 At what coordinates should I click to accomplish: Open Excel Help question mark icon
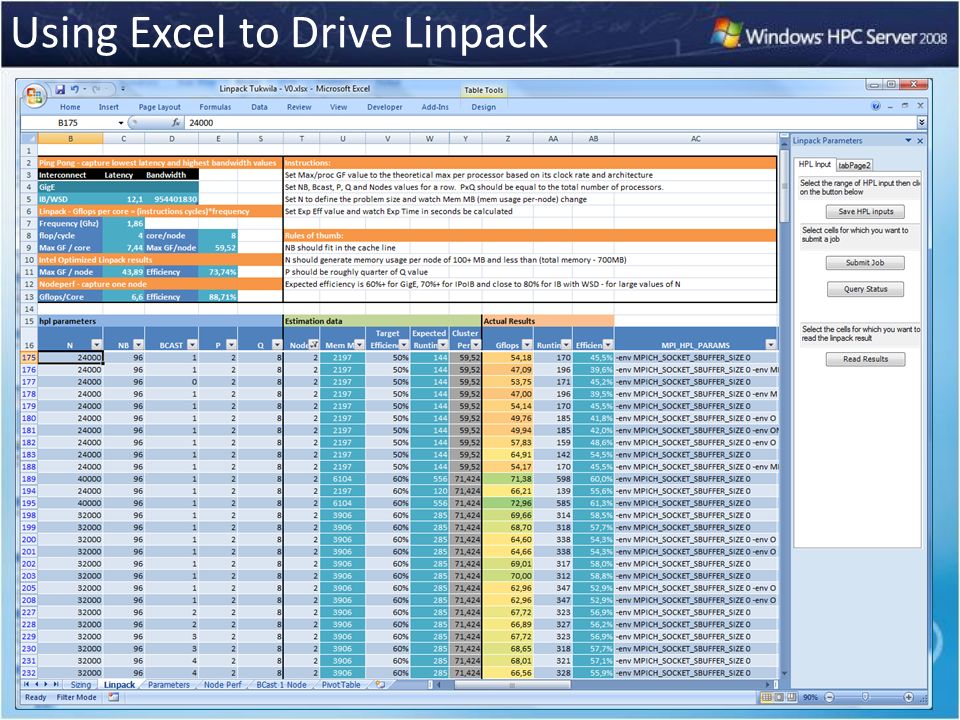click(876, 106)
